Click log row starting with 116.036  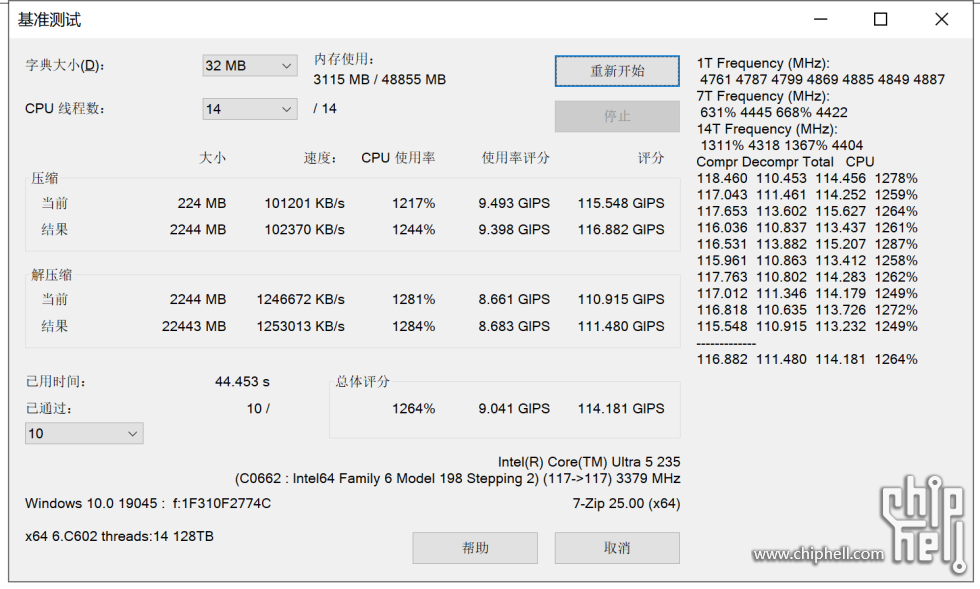(x=807, y=228)
